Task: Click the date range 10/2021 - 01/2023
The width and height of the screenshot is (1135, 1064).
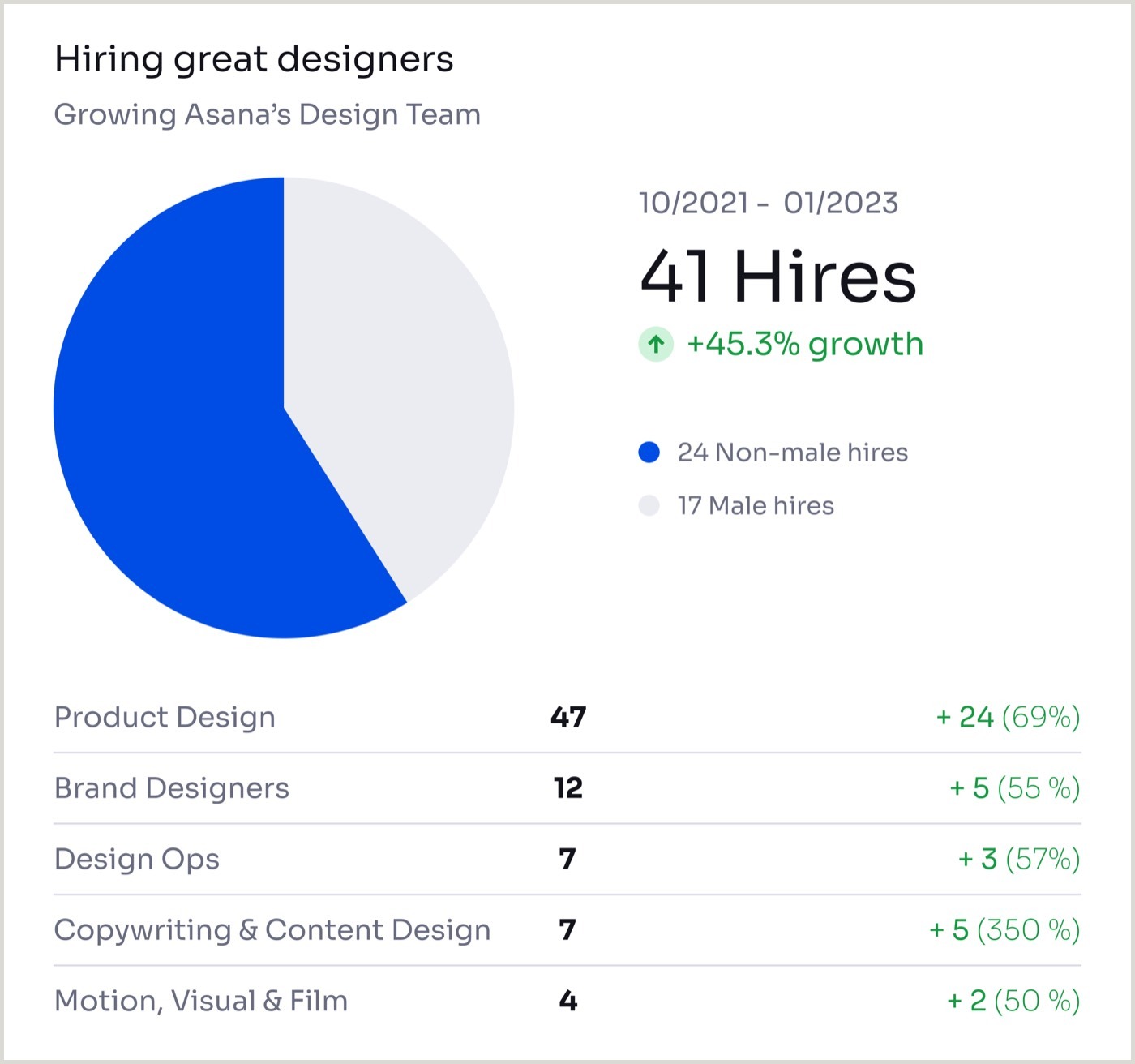Action: pos(769,203)
